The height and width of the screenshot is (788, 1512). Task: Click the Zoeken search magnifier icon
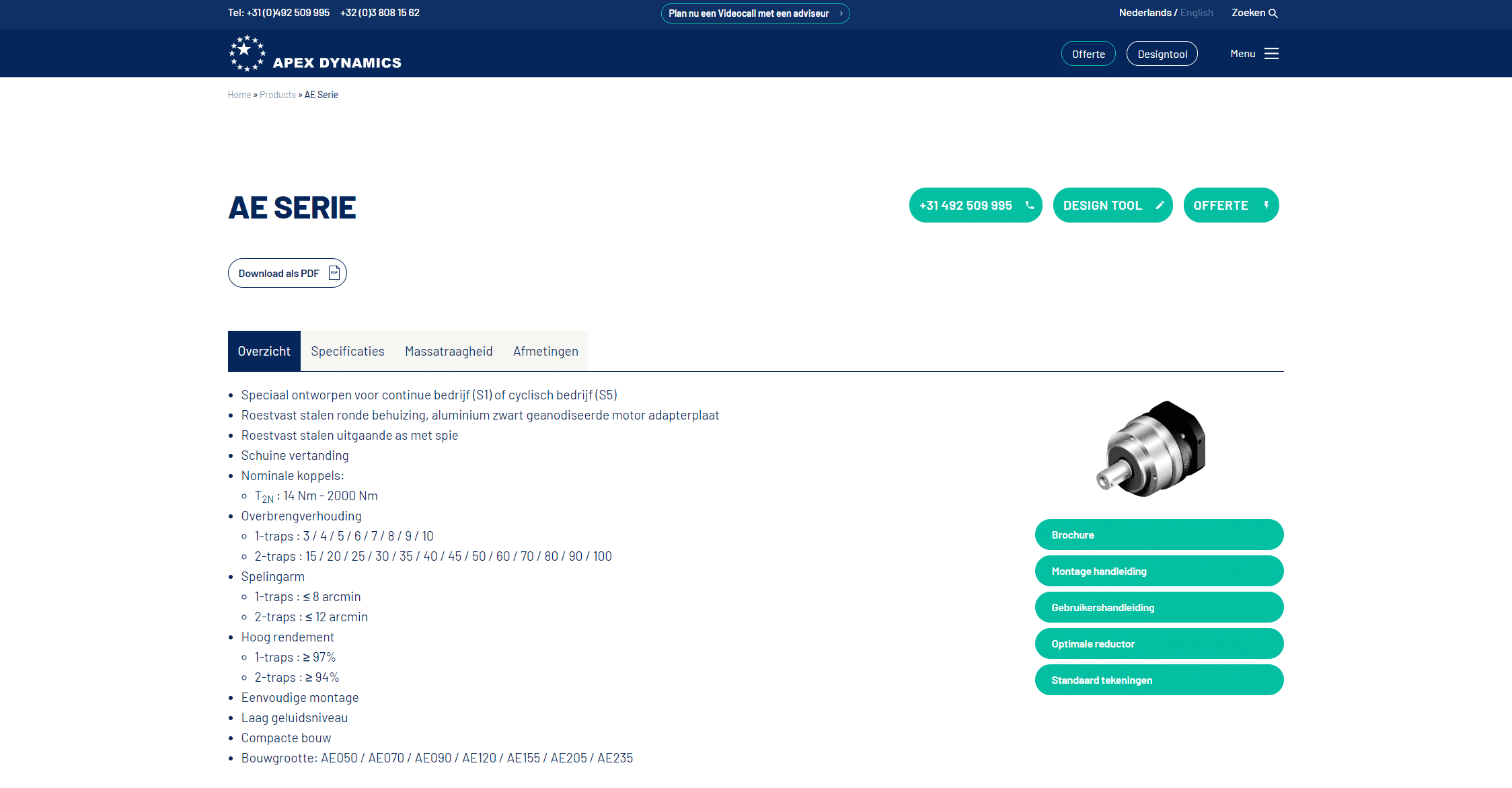[1273, 13]
